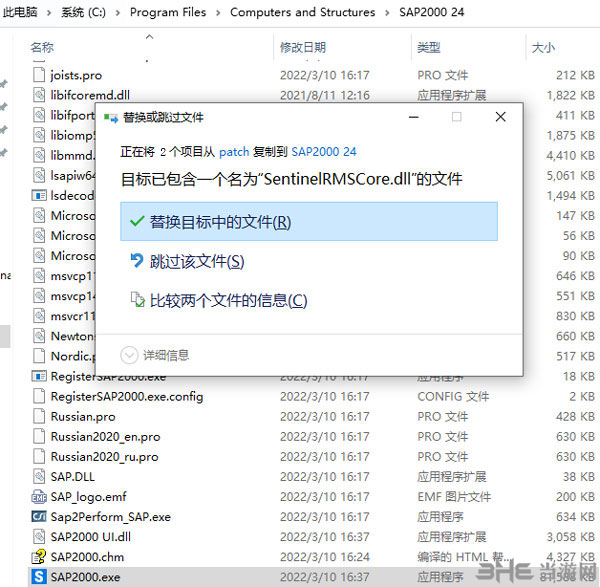Select file name Sap2Perform_SAP.exe
Screen dimensions: 600x587
point(111,517)
